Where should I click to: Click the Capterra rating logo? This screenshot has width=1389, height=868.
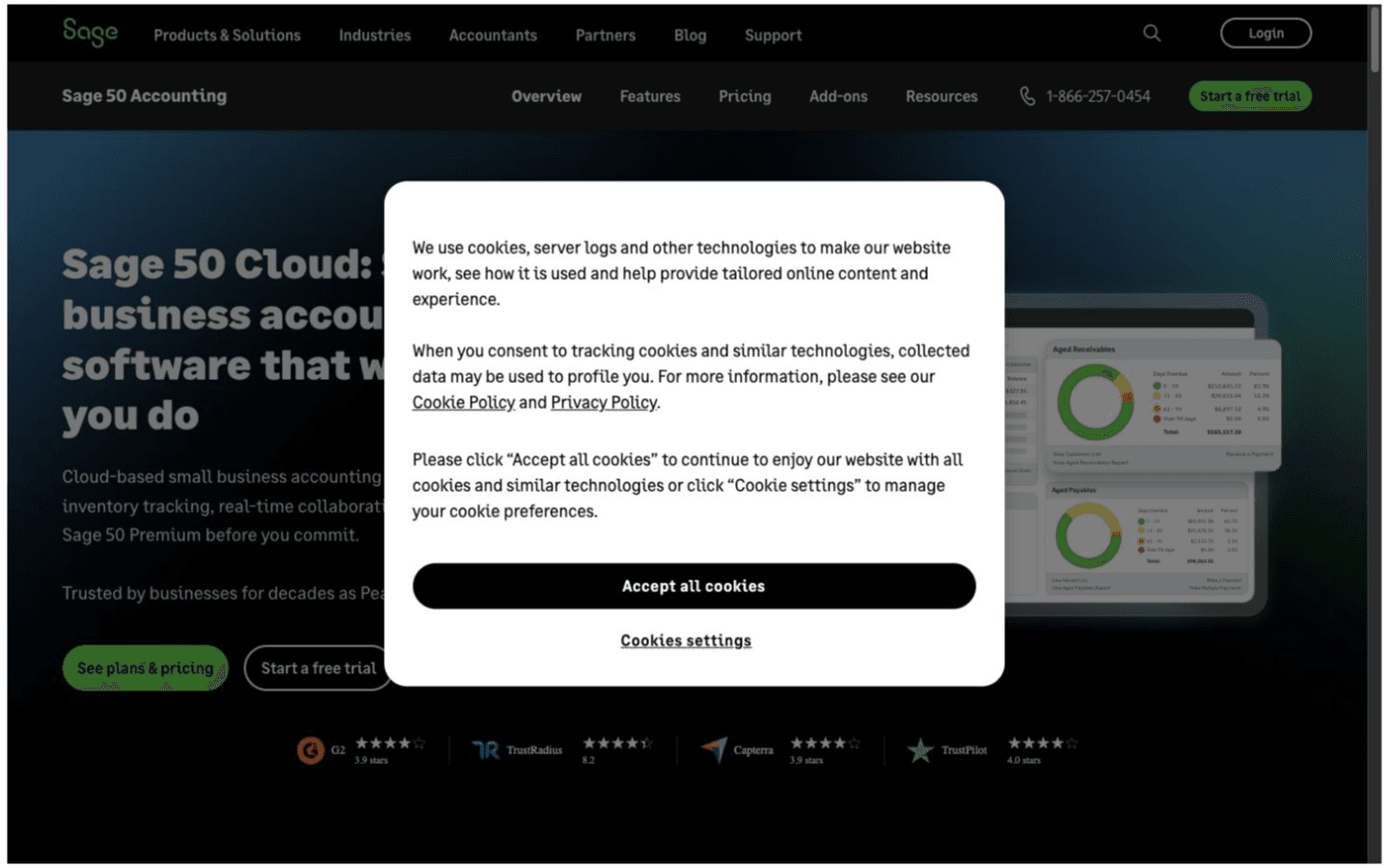[x=714, y=749]
